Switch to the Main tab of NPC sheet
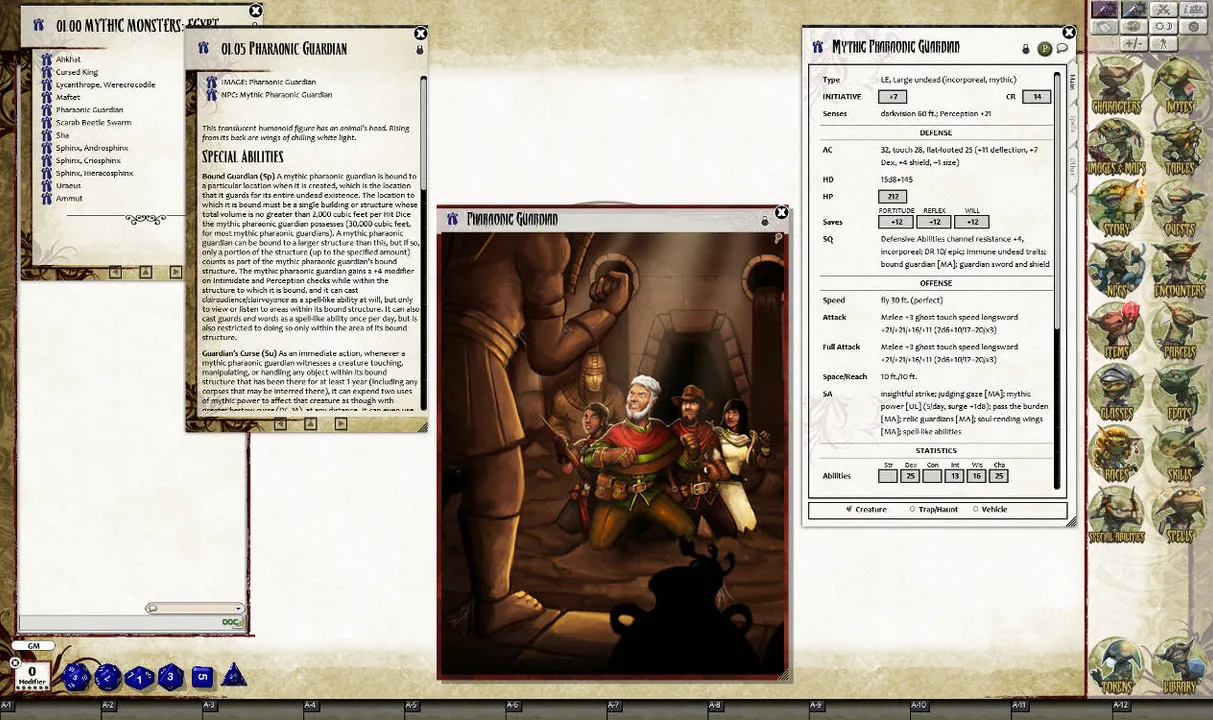Screen dimensions: 1213x720 coord(1072,81)
